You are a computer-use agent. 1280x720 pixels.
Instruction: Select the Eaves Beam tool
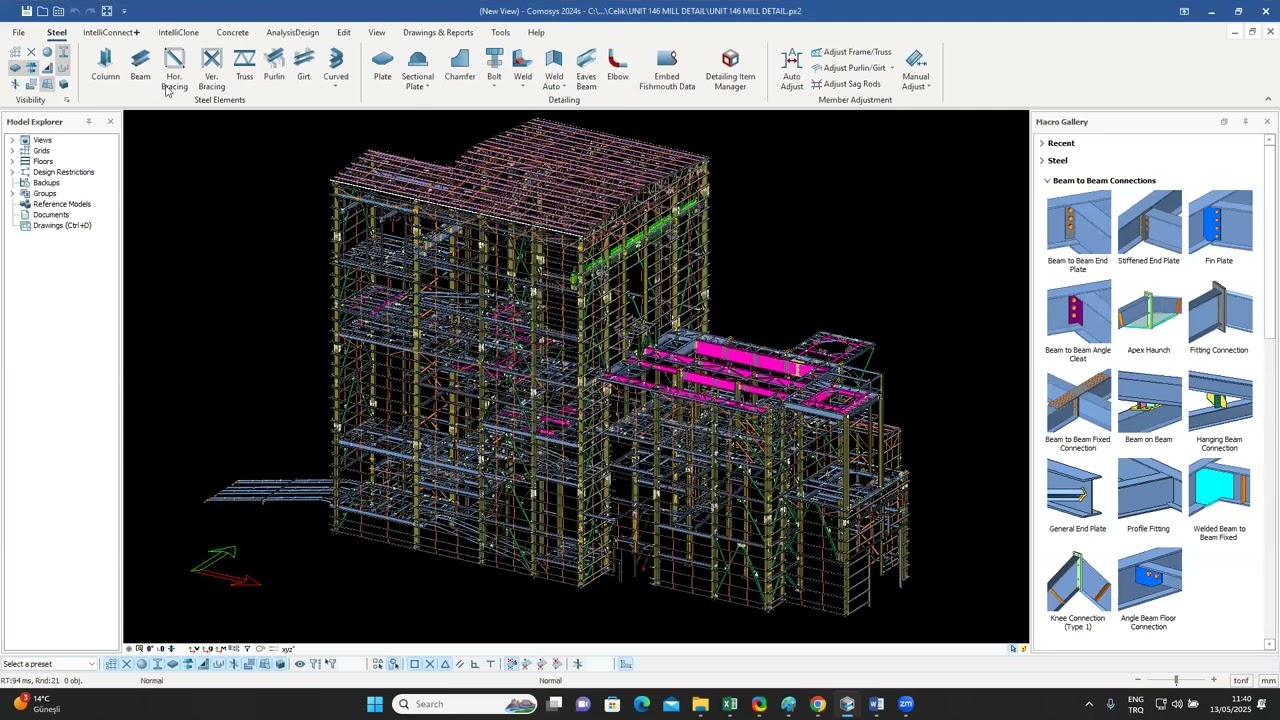pyautogui.click(x=586, y=70)
